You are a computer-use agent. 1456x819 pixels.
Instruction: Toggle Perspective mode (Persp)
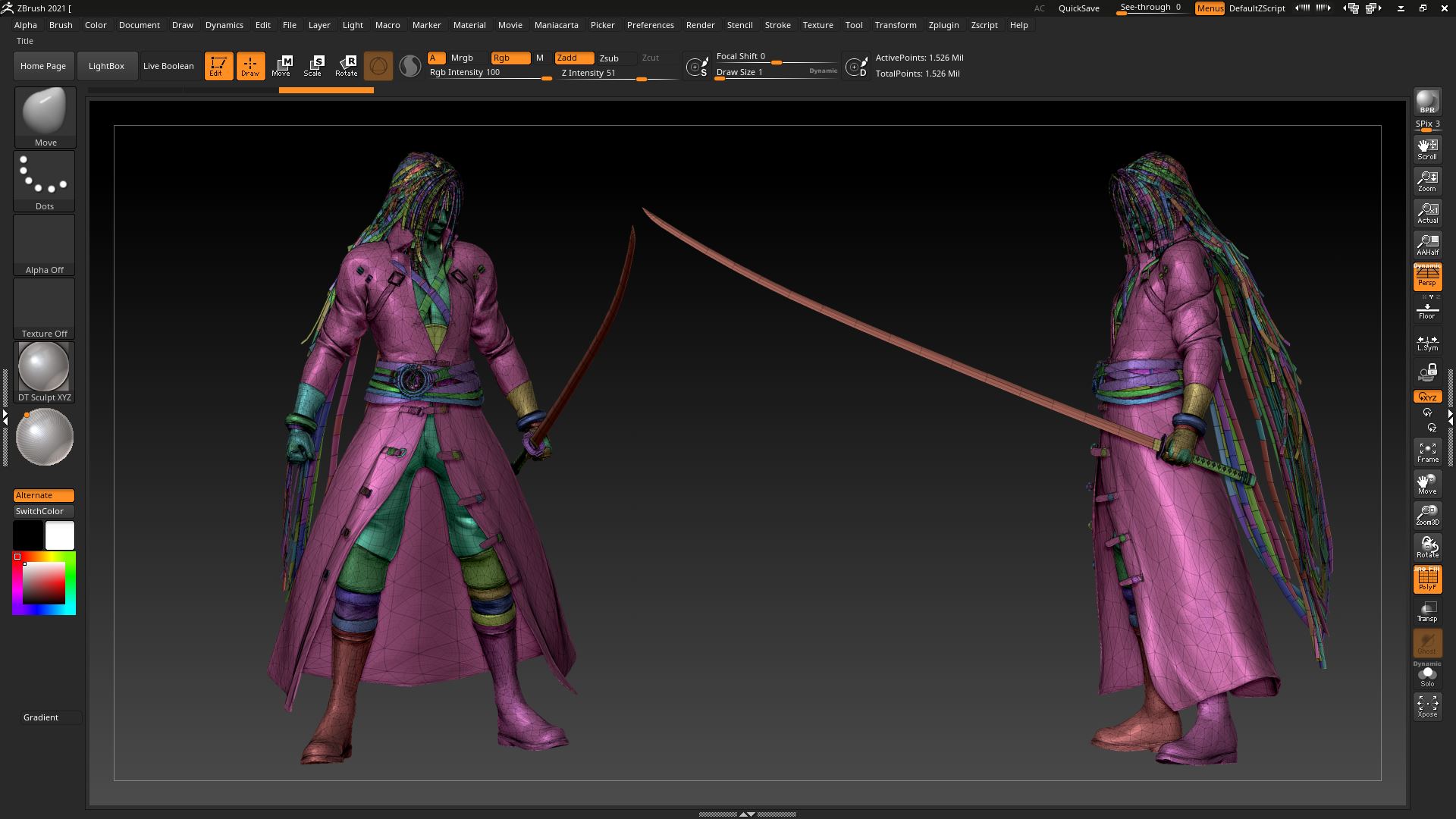tap(1427, 277)
